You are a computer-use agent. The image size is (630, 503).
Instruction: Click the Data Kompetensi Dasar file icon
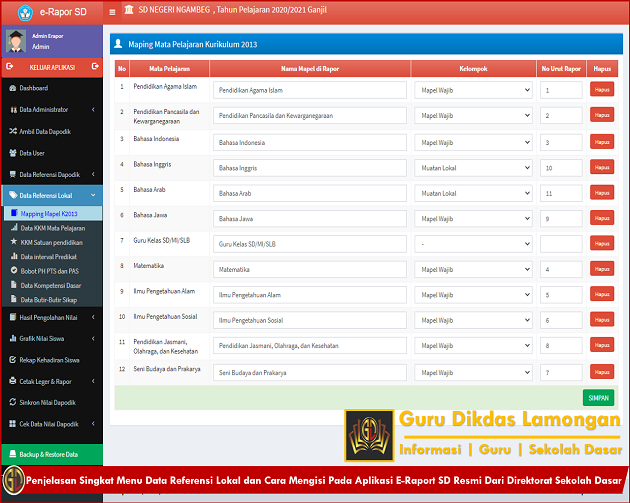coord(14,284)
